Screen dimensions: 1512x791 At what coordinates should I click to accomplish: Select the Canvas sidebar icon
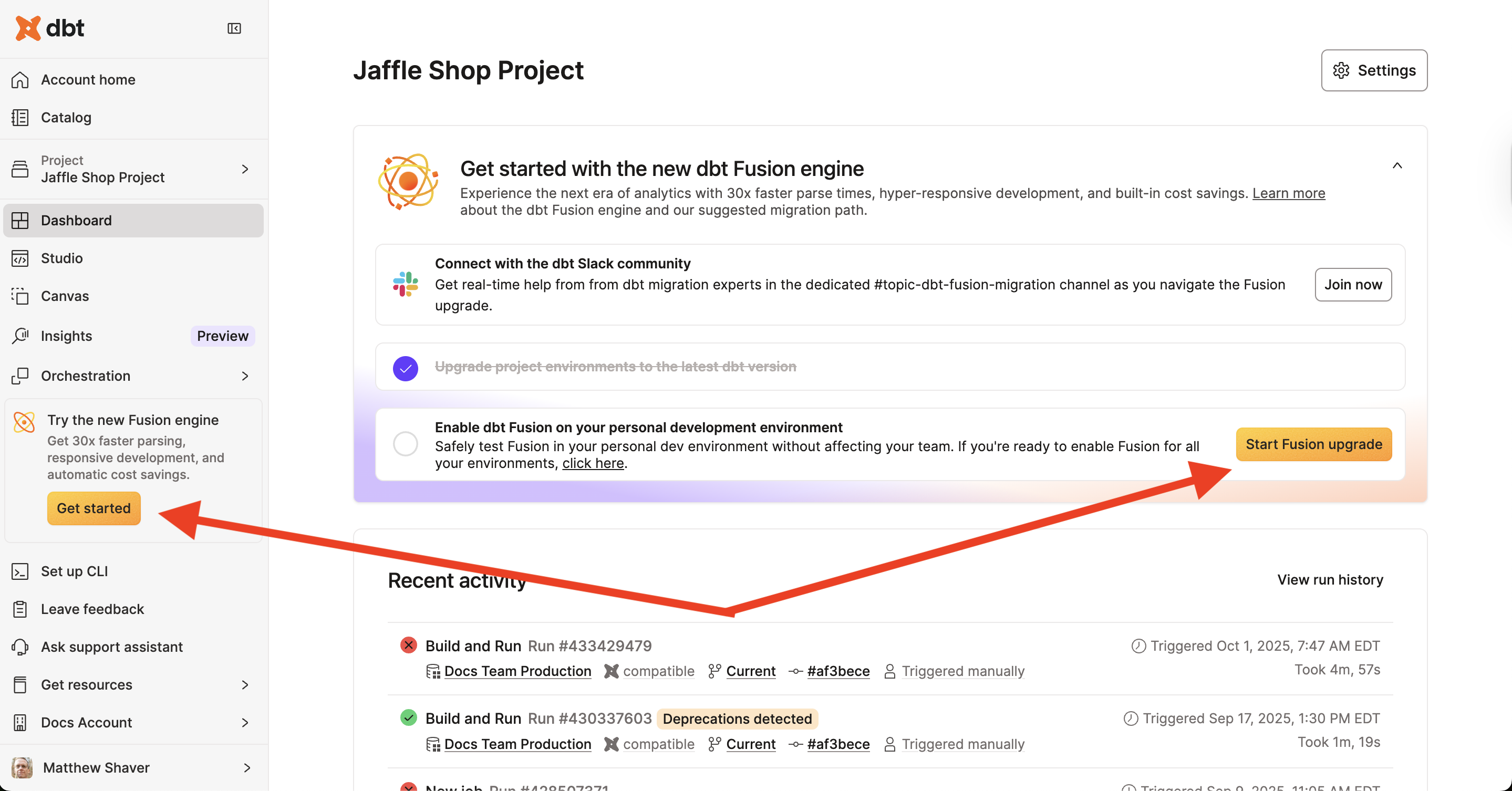[20, 296]
